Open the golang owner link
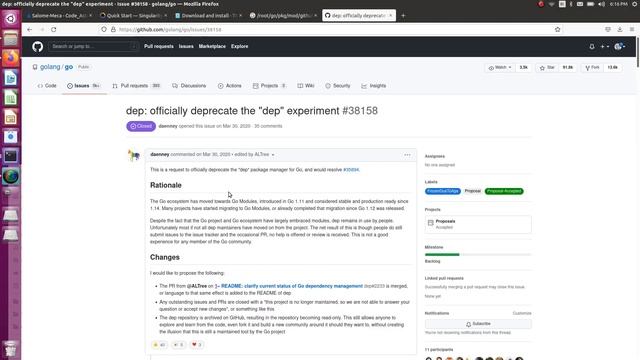640x360 pixels. pyautogui.click(x=50, y=67)
